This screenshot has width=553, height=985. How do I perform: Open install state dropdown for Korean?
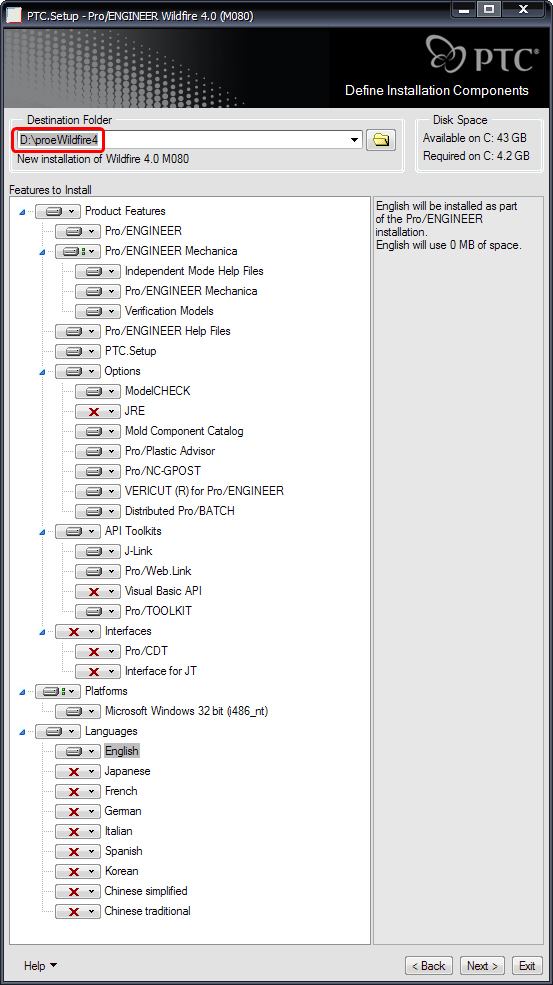coord(92,871)
